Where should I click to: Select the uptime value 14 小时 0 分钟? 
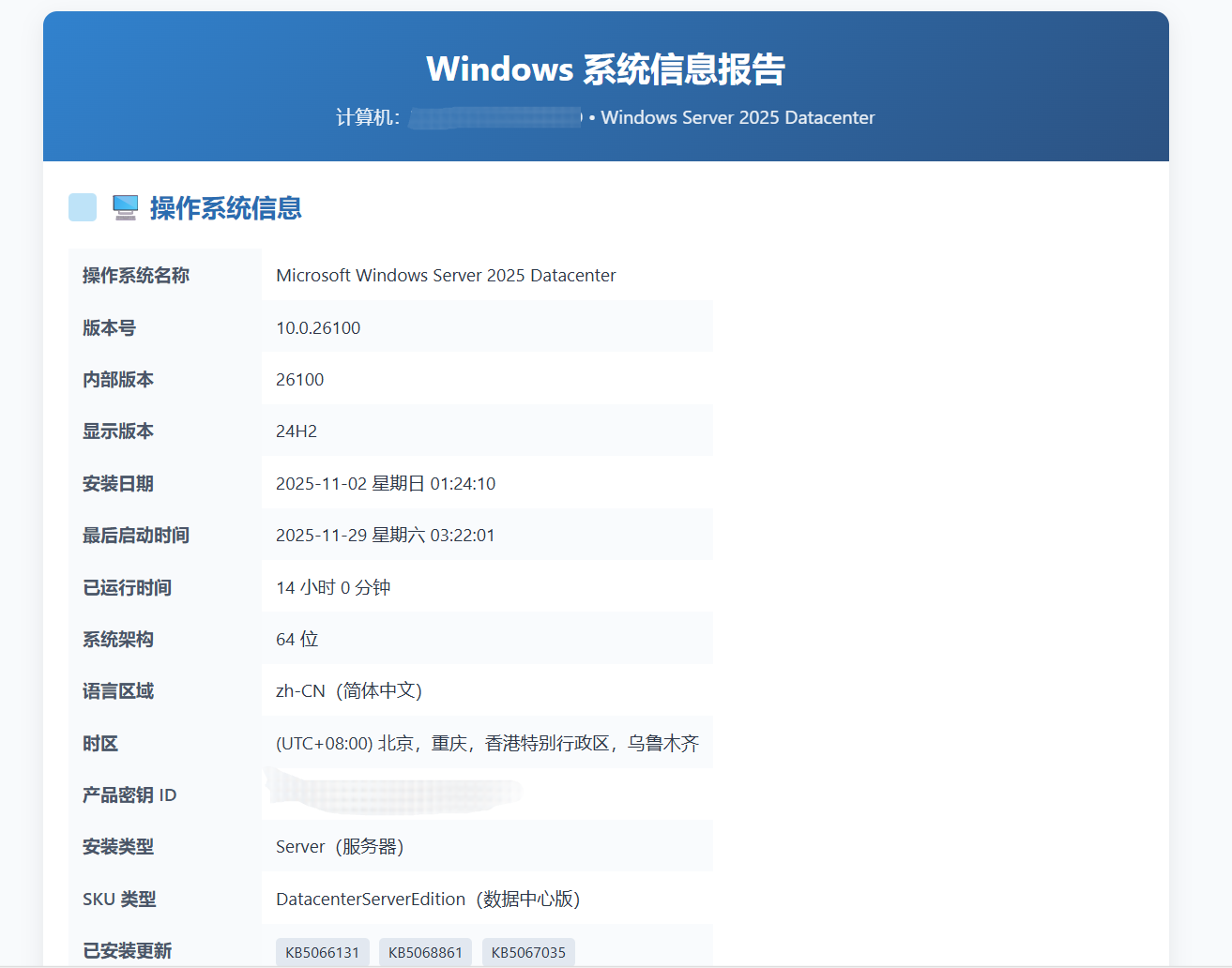[333, 587]
